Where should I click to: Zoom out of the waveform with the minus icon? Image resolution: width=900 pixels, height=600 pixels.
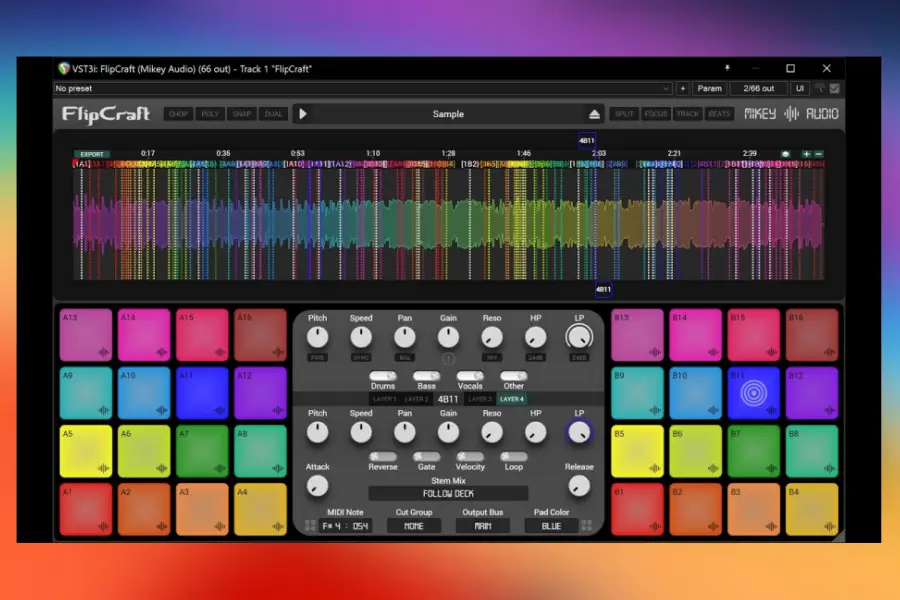819,154
